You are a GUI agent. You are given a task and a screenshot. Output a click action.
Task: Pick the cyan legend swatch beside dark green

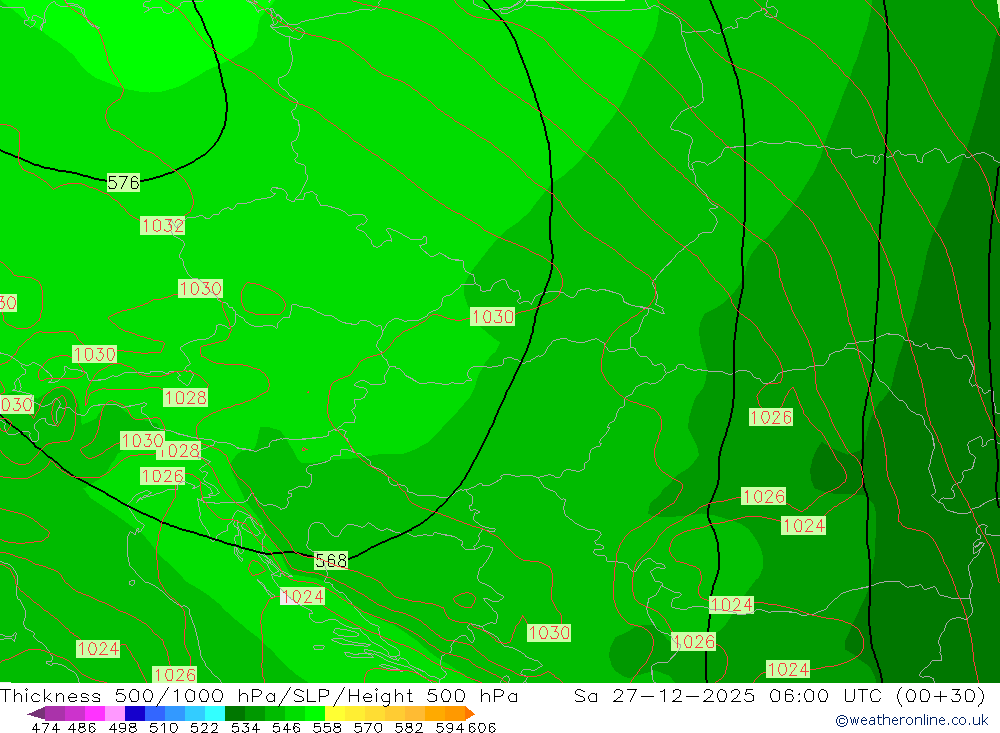click(x=215, y=713)
